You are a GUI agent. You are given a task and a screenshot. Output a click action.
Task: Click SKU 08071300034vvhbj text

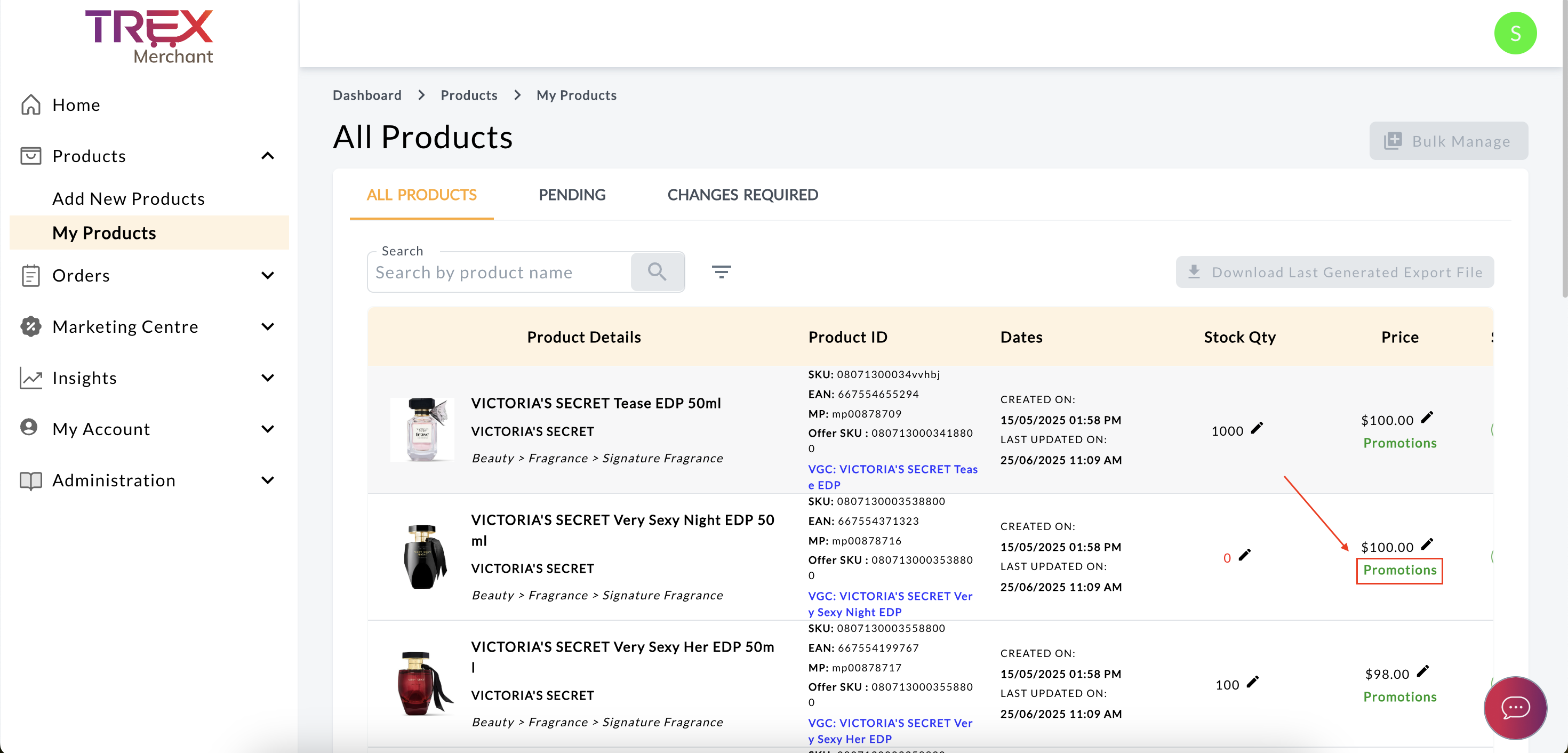pos(874,374)
